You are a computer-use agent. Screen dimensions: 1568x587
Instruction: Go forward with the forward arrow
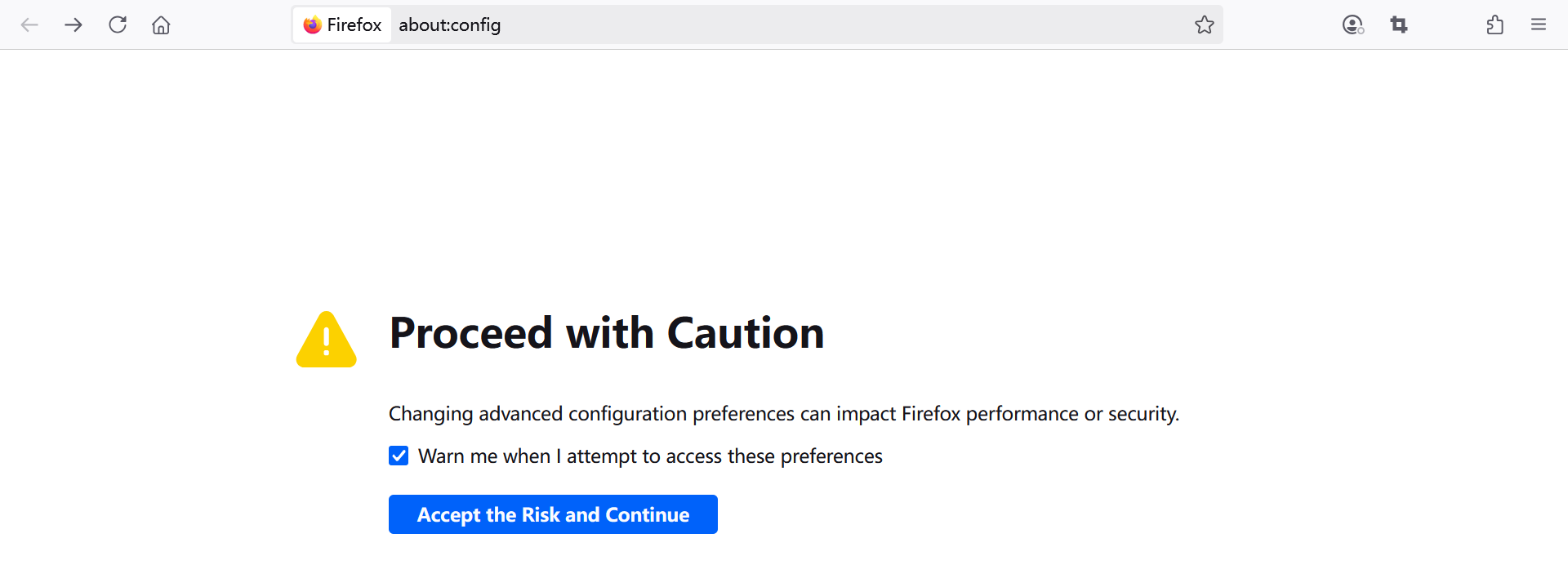tap(73, 24)
